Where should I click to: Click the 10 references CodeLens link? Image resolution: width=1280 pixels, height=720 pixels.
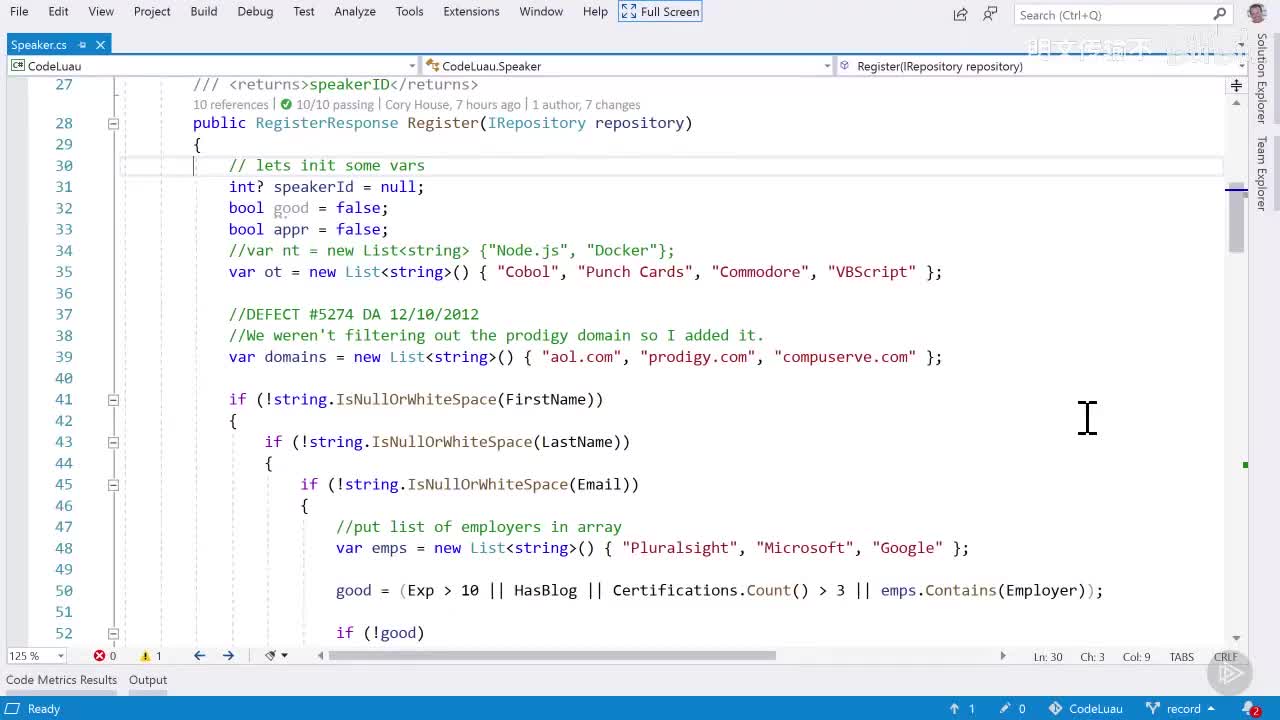[230, 104]
